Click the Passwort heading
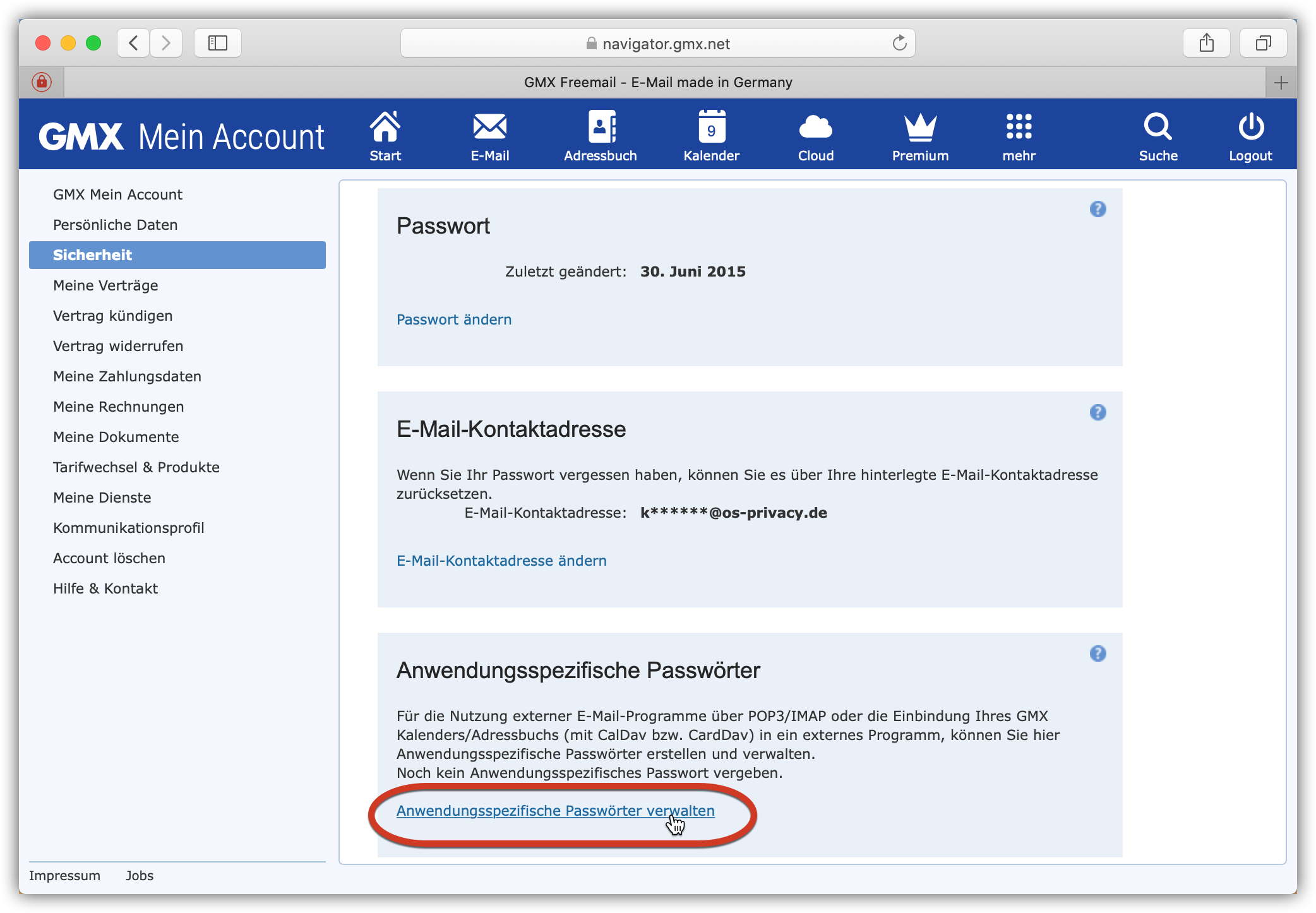This screenshot has width=1316, height=913. click(x=443, y=226)
